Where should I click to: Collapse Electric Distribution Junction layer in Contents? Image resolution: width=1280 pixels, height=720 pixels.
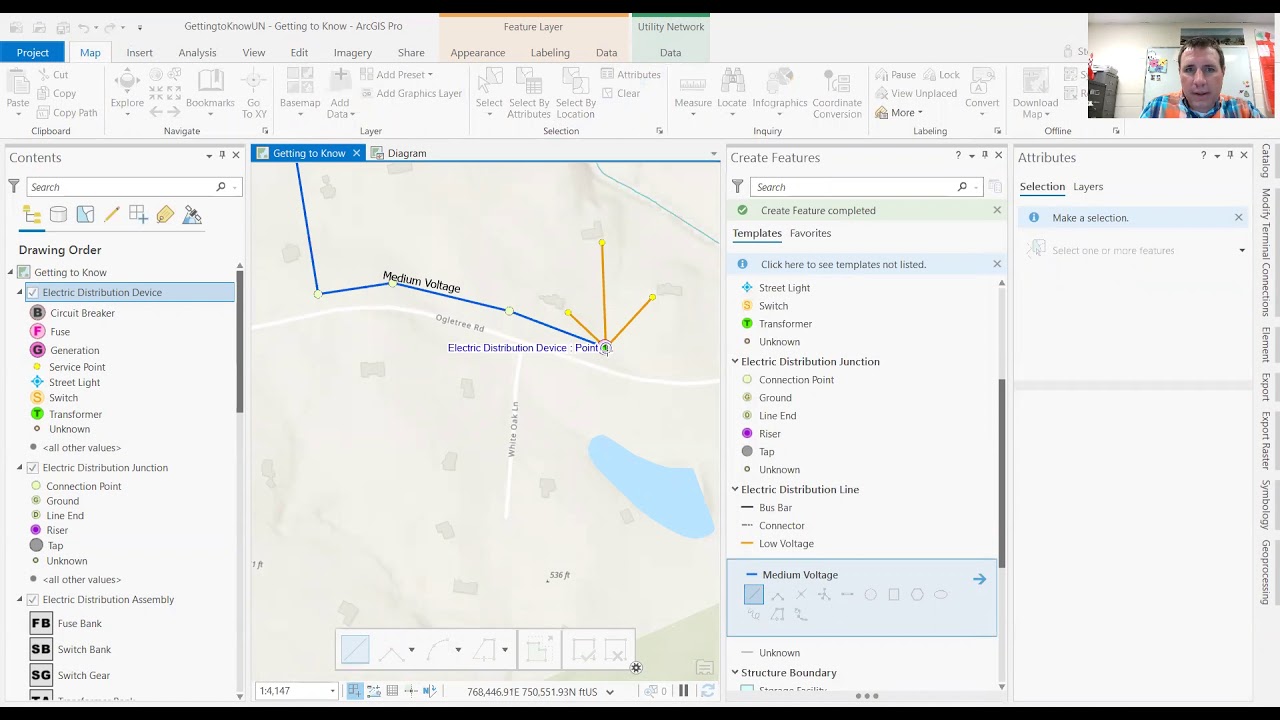[x=19, y=468]
